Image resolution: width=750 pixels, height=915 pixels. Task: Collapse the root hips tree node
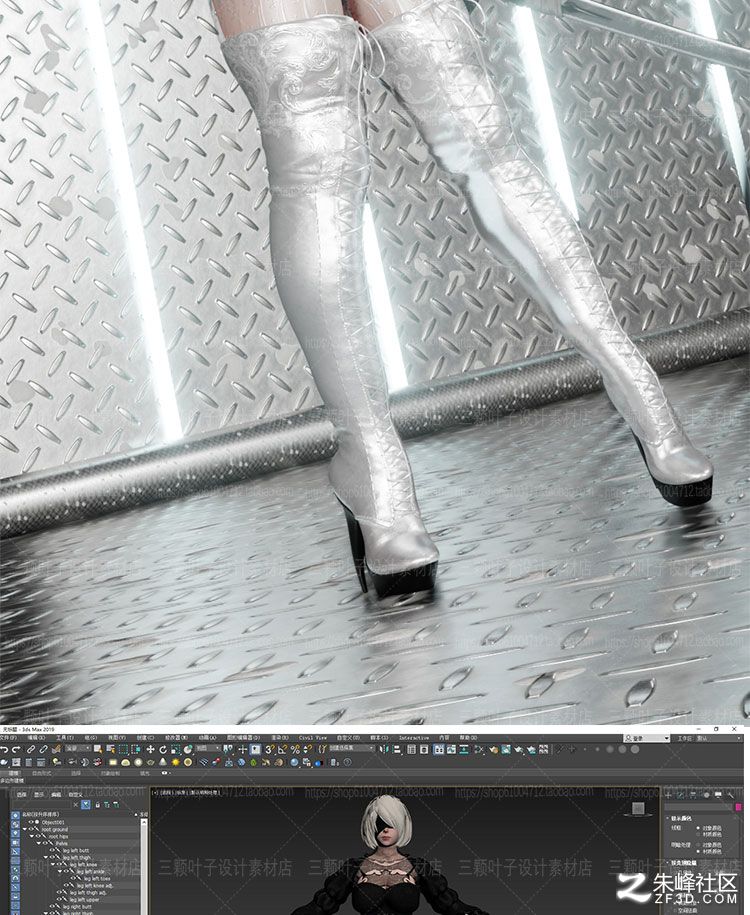(32, 836)
